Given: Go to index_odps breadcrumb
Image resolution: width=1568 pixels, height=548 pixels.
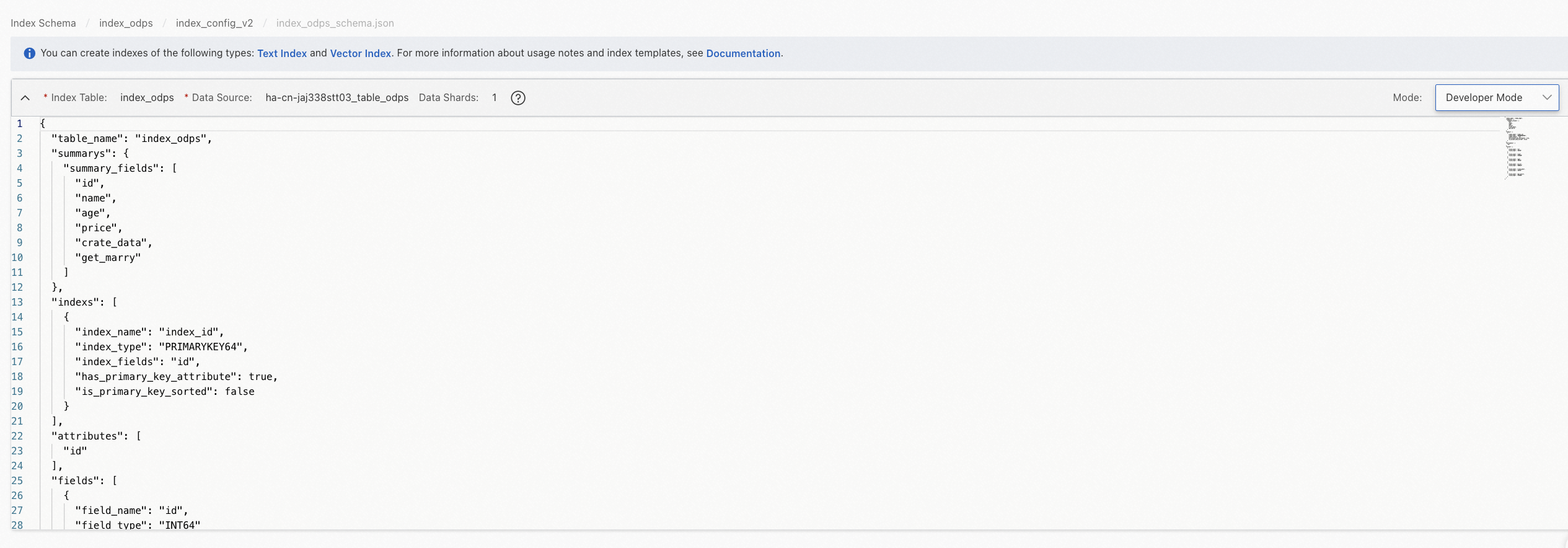Looking at the screenshot, I should coord(126,23).
